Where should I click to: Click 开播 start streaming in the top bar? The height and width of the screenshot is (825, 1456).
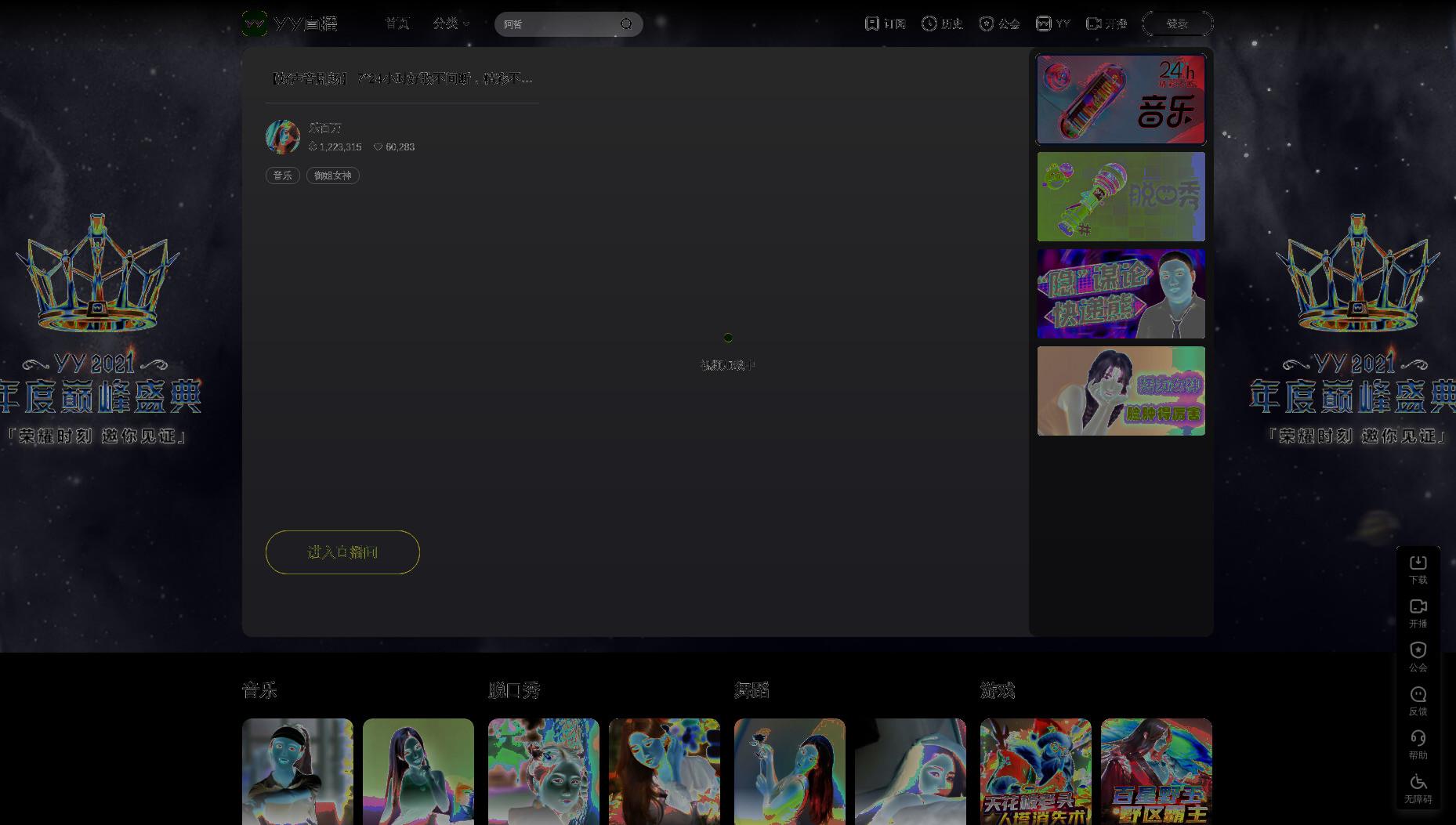point(1106,24)
